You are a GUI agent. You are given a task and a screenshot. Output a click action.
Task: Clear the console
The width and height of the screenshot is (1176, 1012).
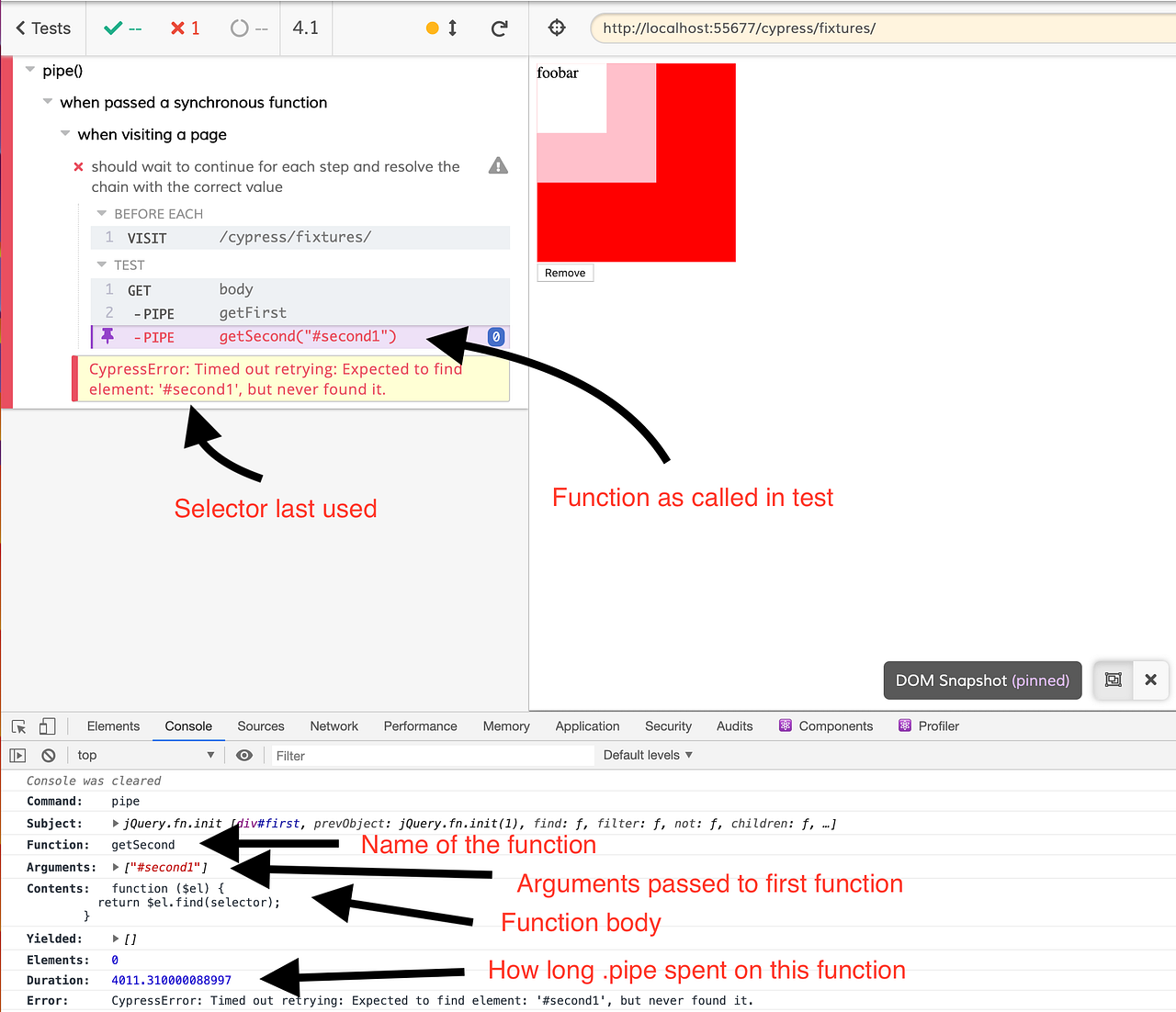coord(49,756)
